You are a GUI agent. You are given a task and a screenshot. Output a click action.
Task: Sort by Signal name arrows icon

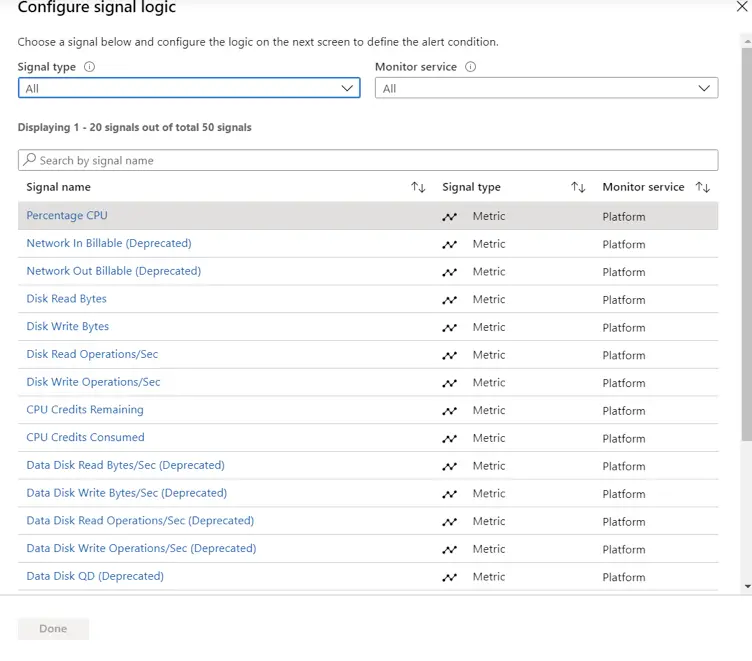418,188
